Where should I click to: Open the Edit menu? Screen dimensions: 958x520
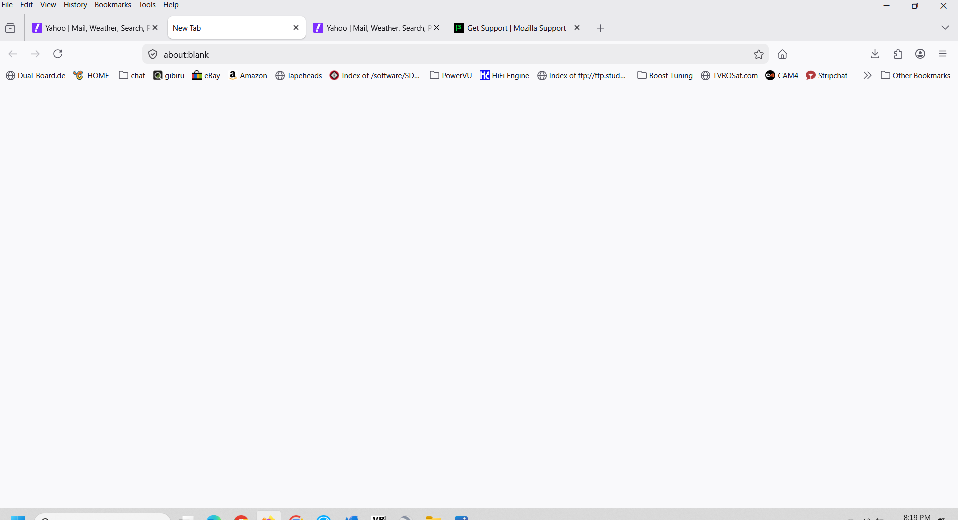pyautogui.click(x=26, y=4)
